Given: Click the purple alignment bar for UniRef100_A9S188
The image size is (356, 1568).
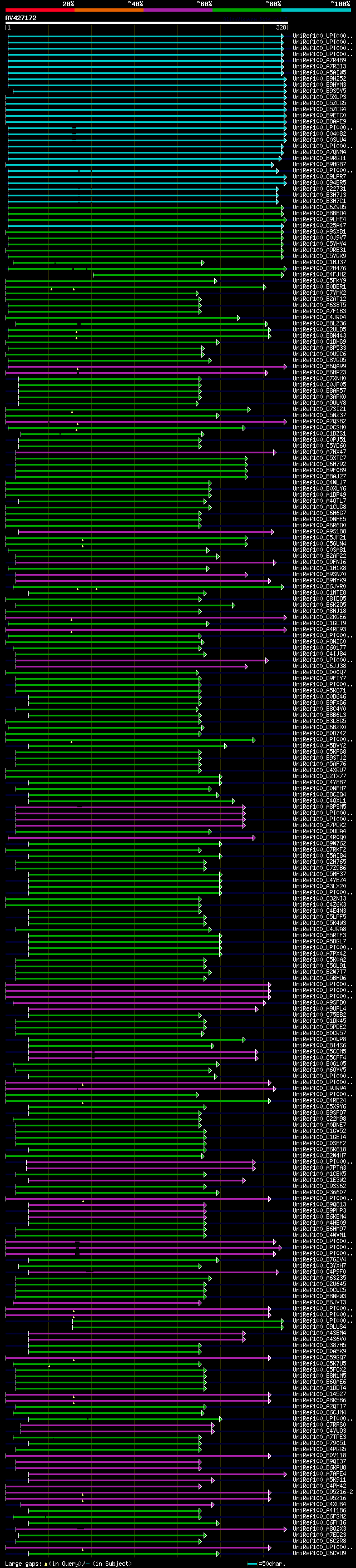Looking at the screenshot, I should point(146,531).
